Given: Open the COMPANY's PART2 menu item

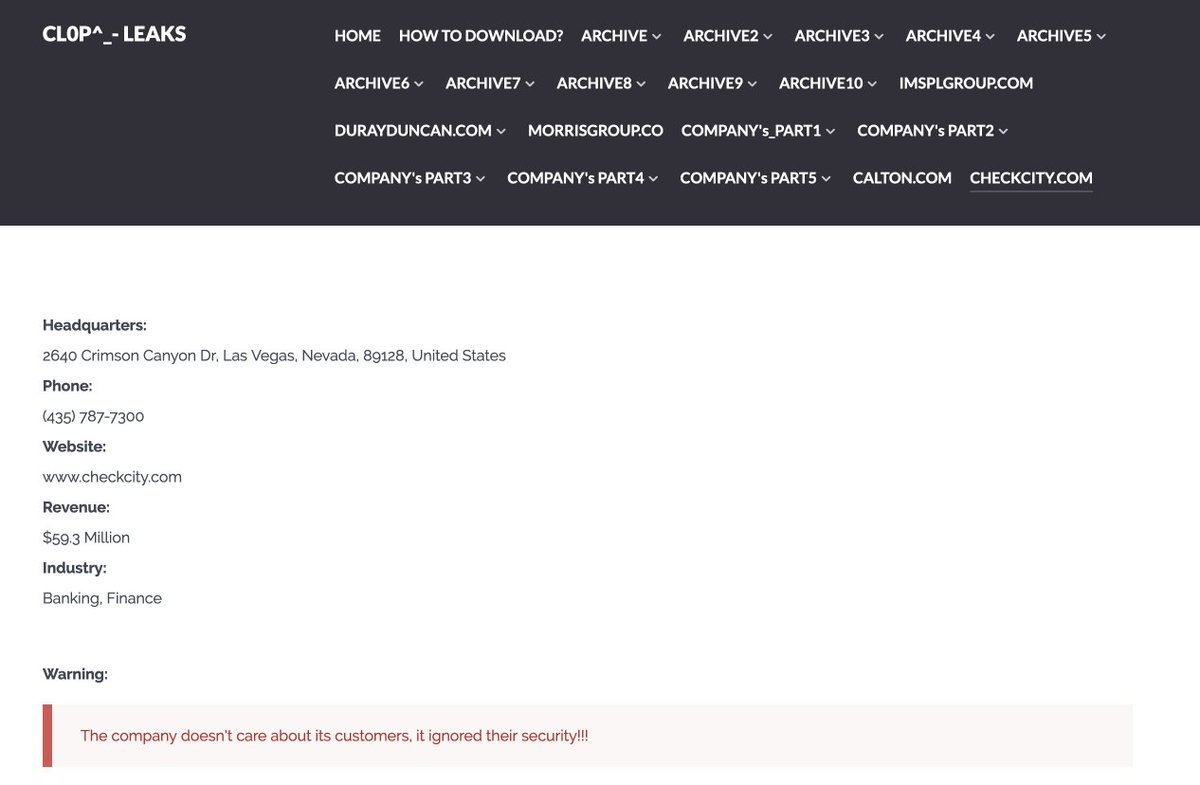Looking at the screenshot, I should pyautogui.click(x=926, y=131).
